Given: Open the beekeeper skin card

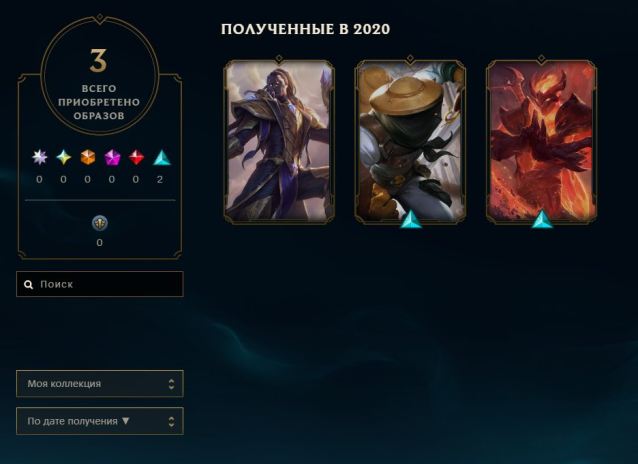Looking at the screenshot, I should [x=410, y=140].
